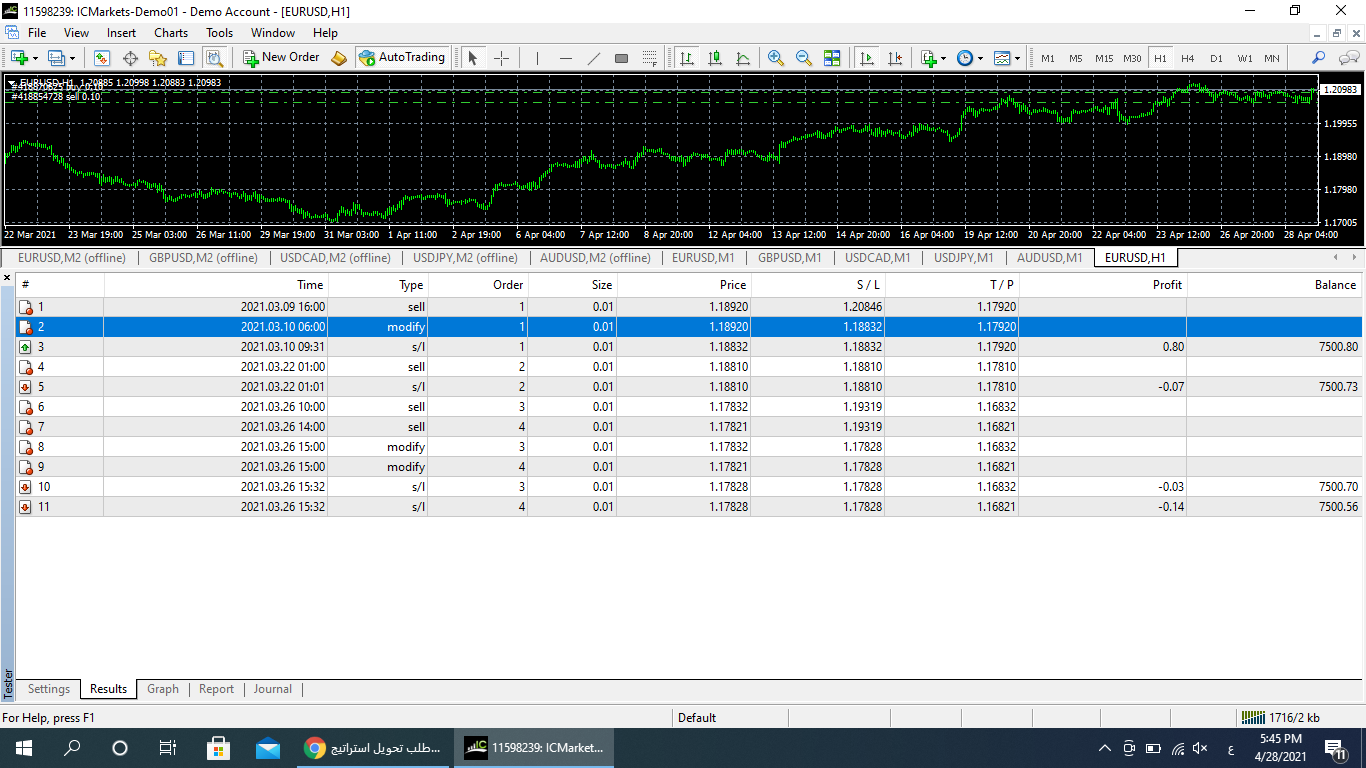Image resolution: width=1366 pixels, height=768 pixels.
Task: Open the New Chart toolbar icon
Action: click(x=19, y=58)
